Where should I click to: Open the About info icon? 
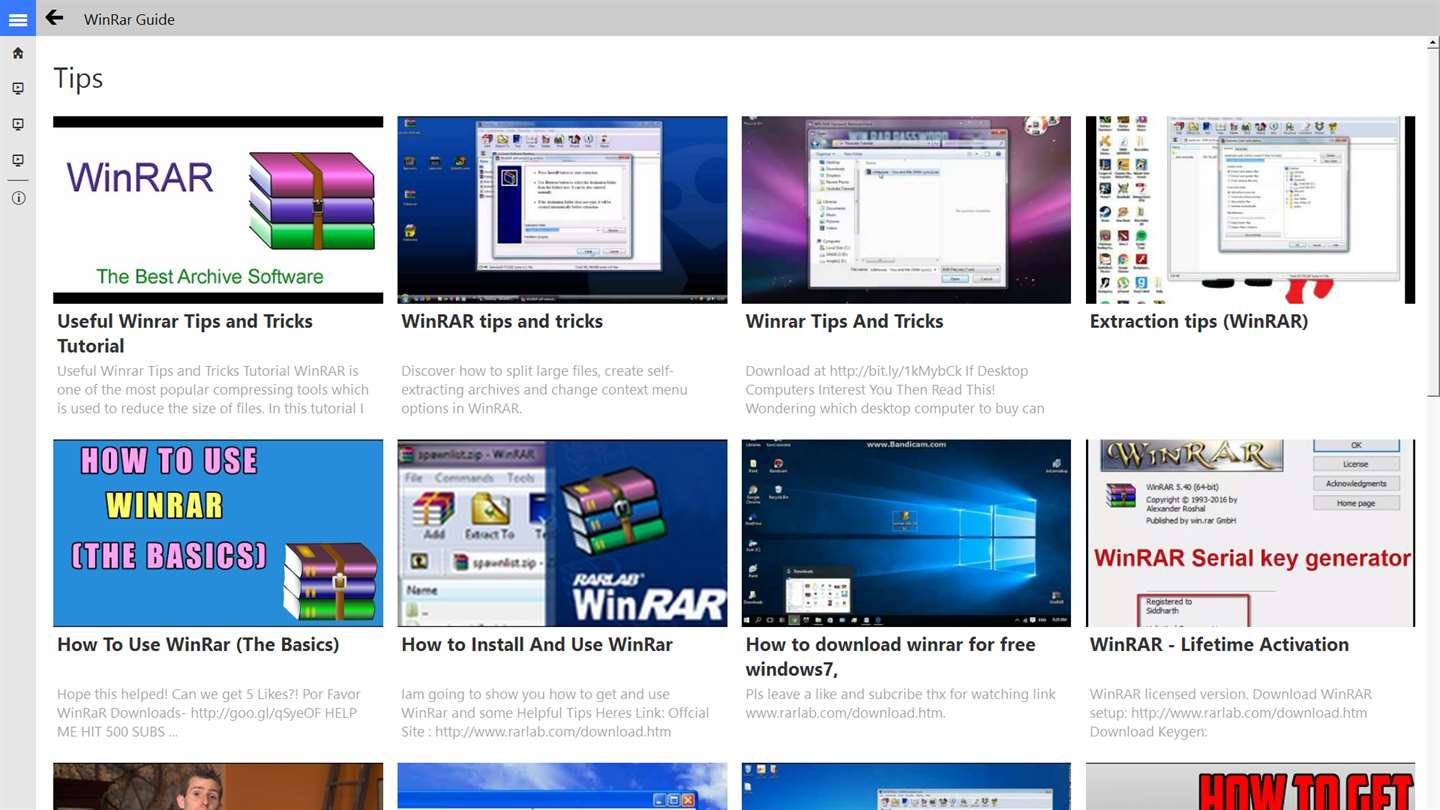(18, 198)
